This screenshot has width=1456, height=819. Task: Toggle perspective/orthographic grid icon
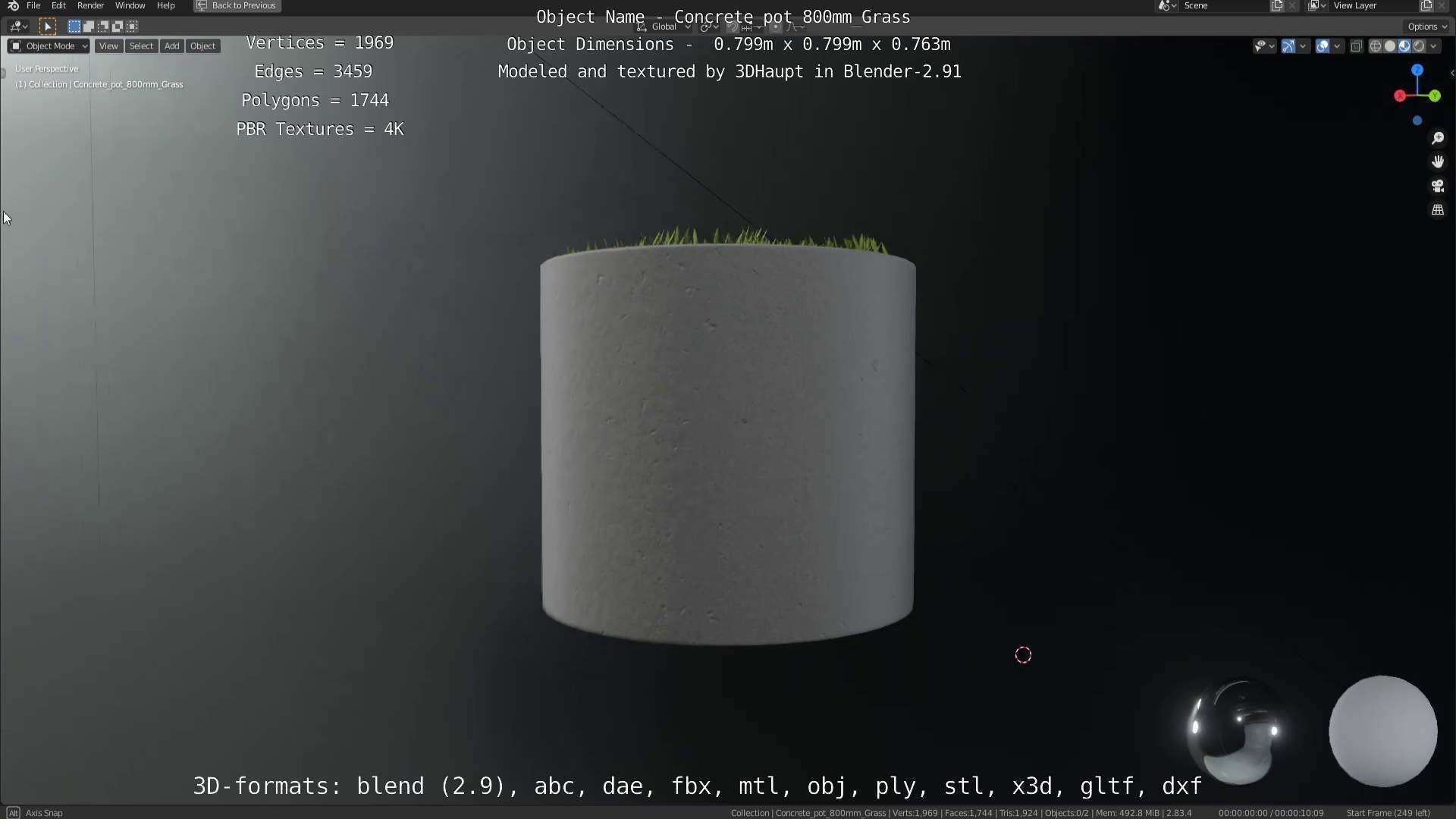coord(1438,210)
